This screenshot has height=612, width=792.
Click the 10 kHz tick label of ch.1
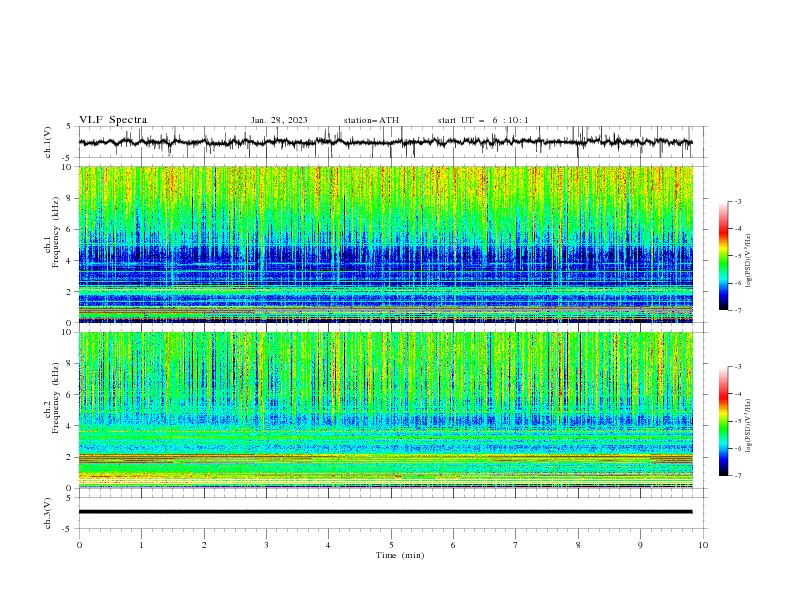[x=68, y=167]
